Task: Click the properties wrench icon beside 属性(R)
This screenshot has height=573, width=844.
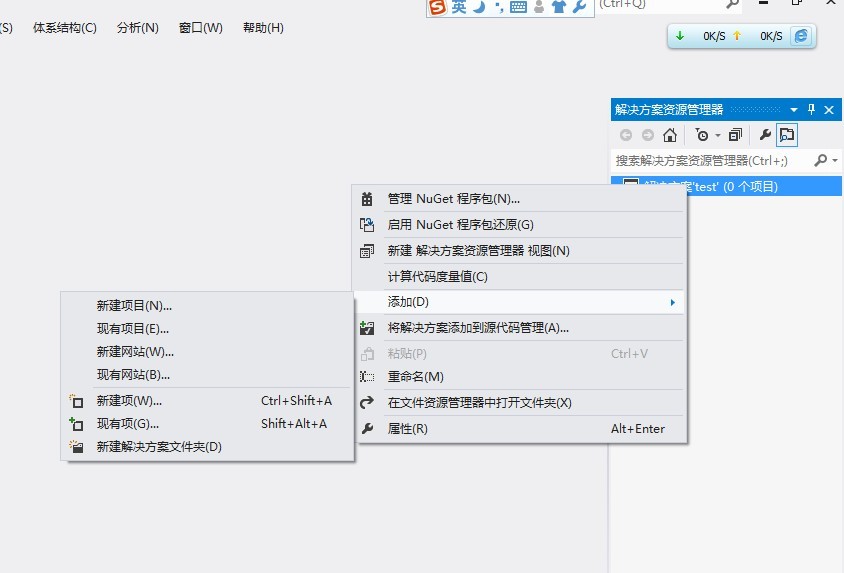Action: click(367, 429)
